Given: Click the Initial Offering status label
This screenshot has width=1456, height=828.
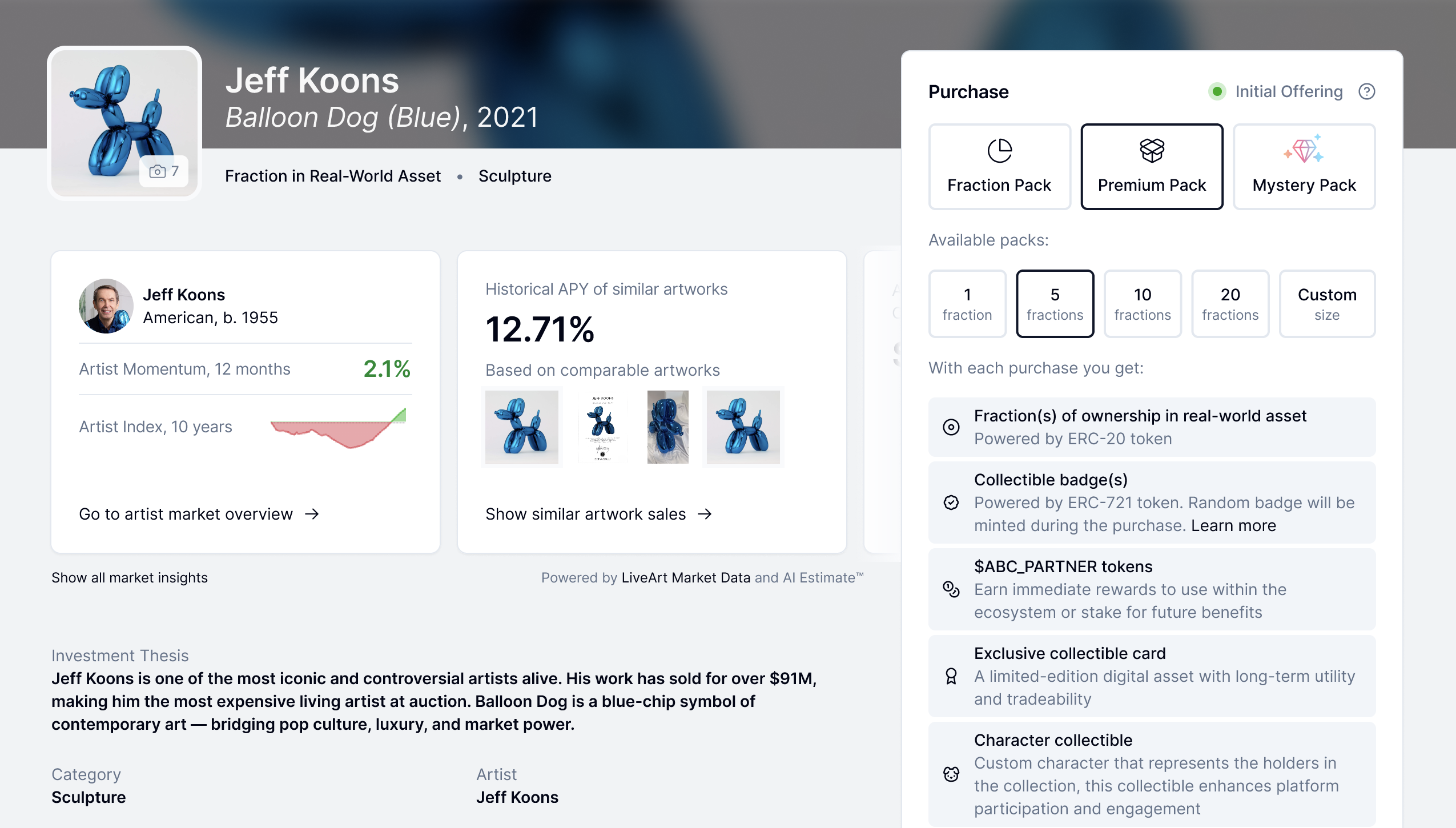Looking at the screenshot, I should pos(1289,91).
